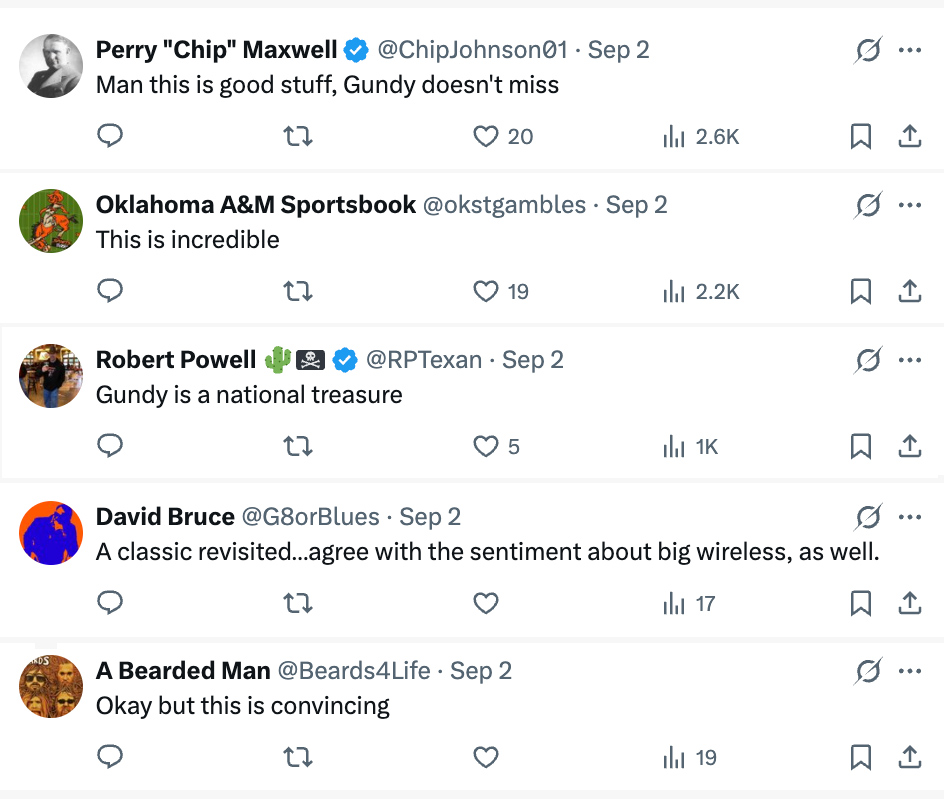The image size is (944, 799).
Task: Click the Sep 2 timestamp on David Bruce's tweet
Action: [x=430, y=516]
